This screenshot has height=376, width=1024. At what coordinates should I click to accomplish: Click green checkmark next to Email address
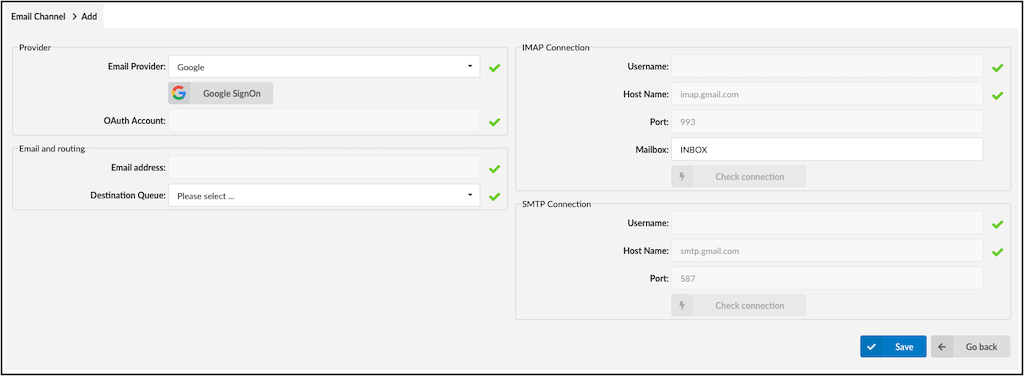pos(494,169)
